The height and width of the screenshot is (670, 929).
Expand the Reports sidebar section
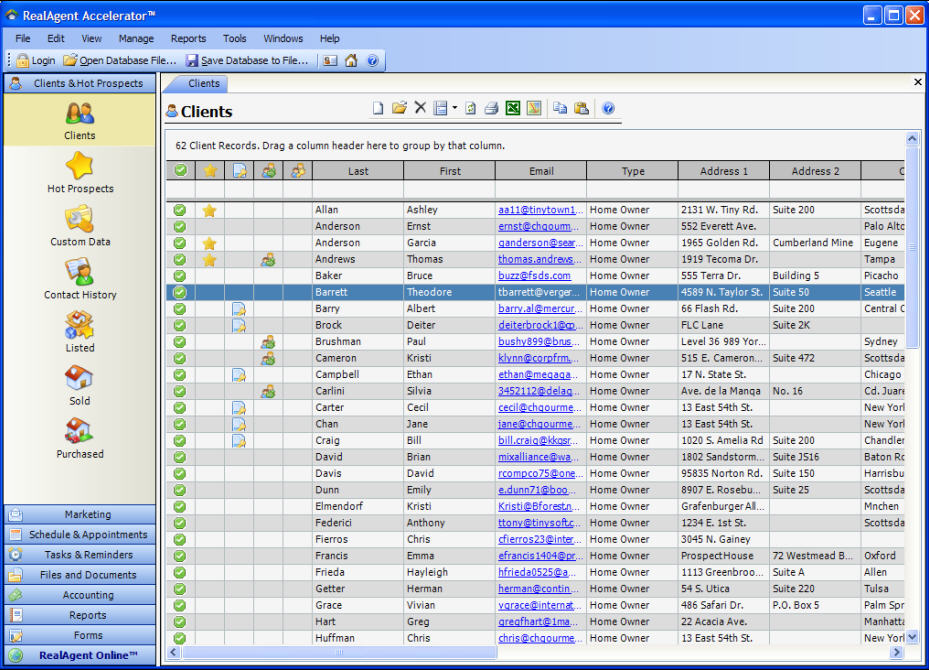(x=80, y=615)
